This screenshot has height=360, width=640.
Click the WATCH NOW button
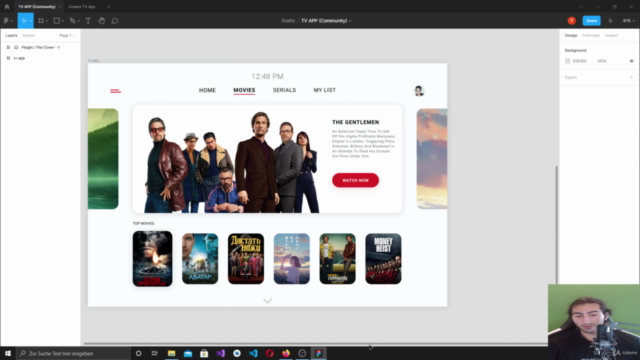click(x=355, y=180)
